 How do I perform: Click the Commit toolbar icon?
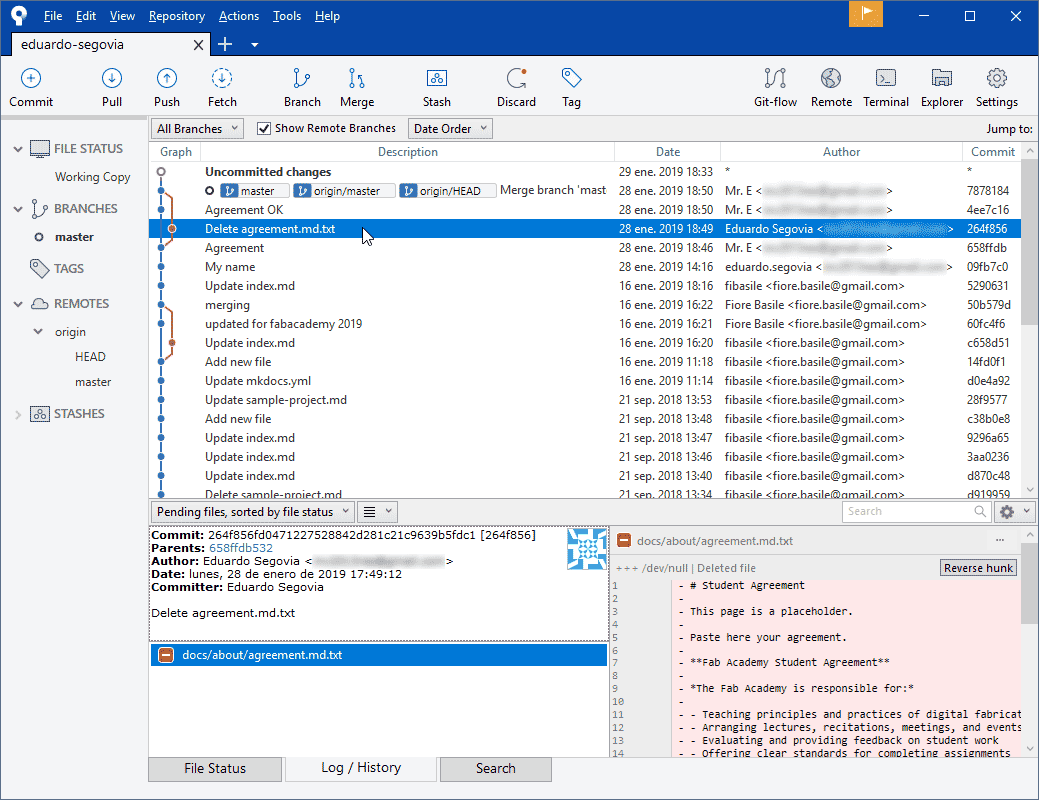point(31,80)
